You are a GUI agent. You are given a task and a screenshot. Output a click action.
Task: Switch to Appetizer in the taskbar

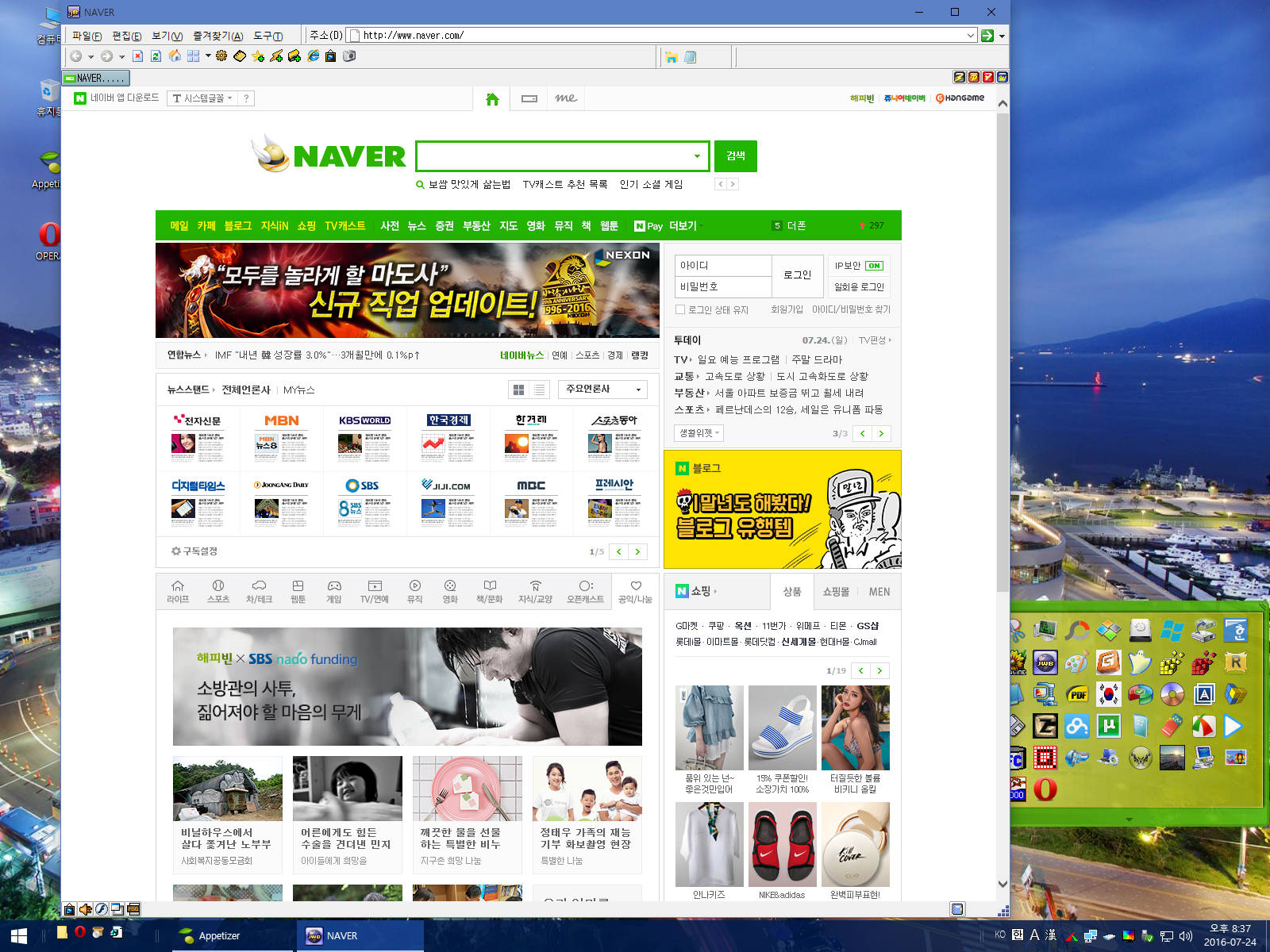234,936
